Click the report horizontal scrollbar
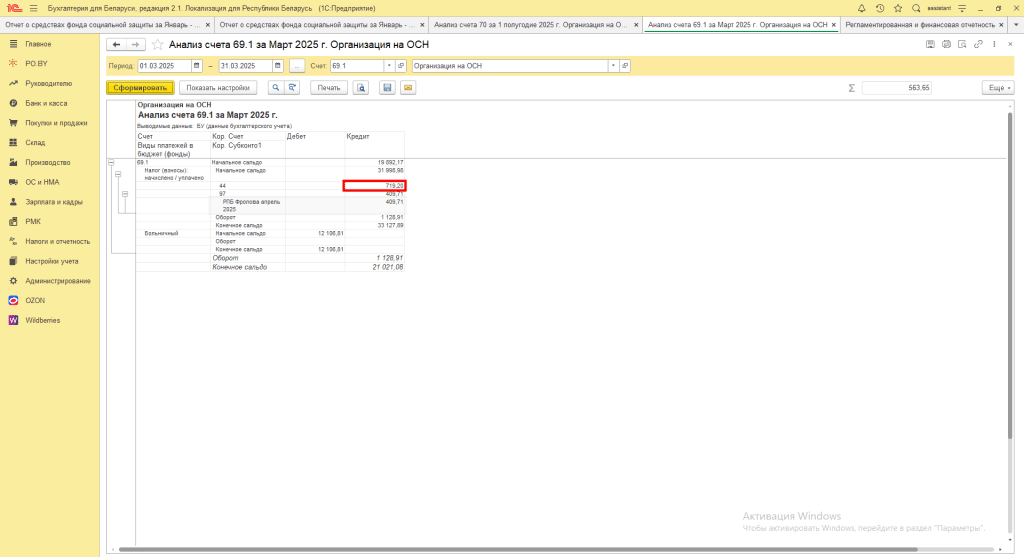 coord(518,549)
